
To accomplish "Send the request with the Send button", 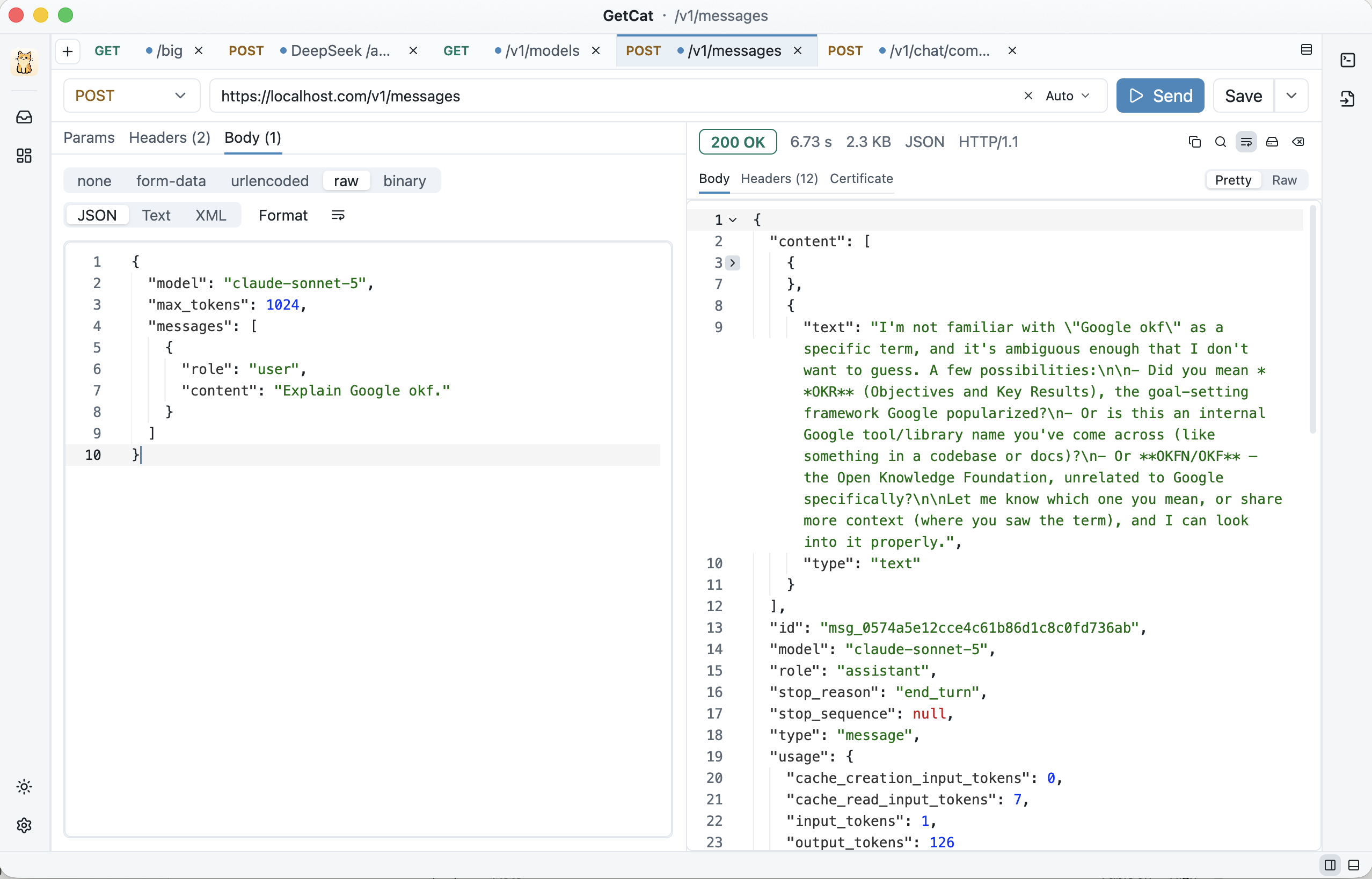I will pyautogui.click(x=1159, y=96).
